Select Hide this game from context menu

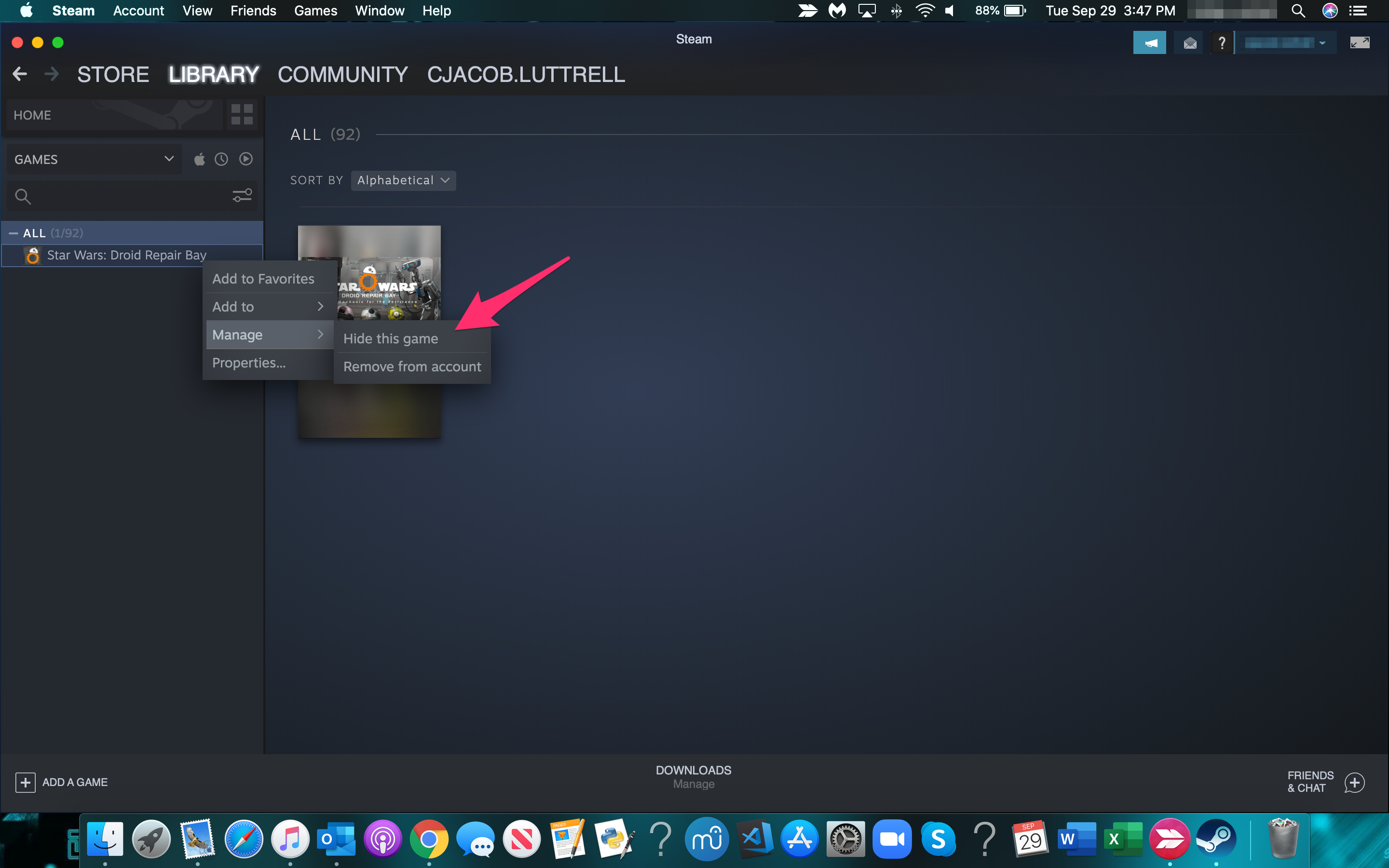point(390,338)
